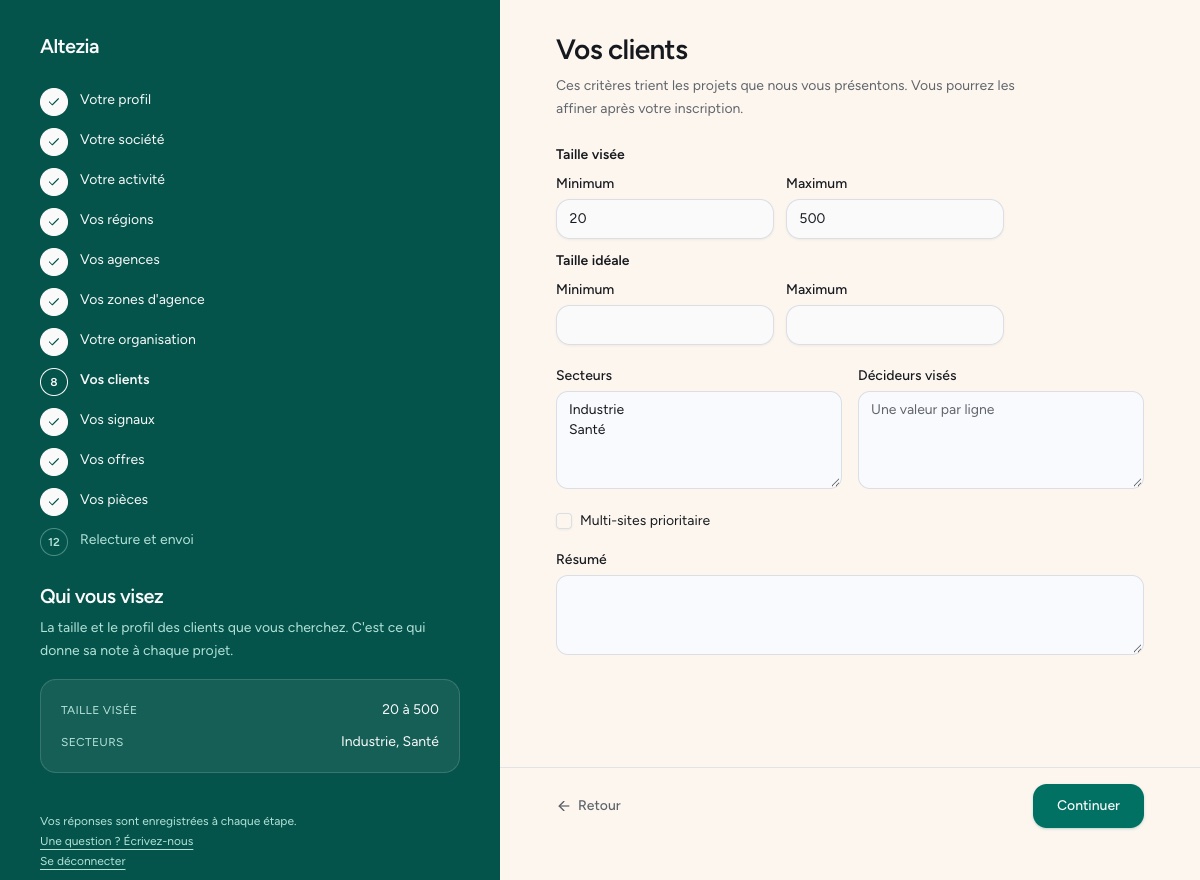The width and height of the screenshot is (1200, 880).
Task: Click the Une question ? Écrivez-nous link
Action: click(116, 841)
